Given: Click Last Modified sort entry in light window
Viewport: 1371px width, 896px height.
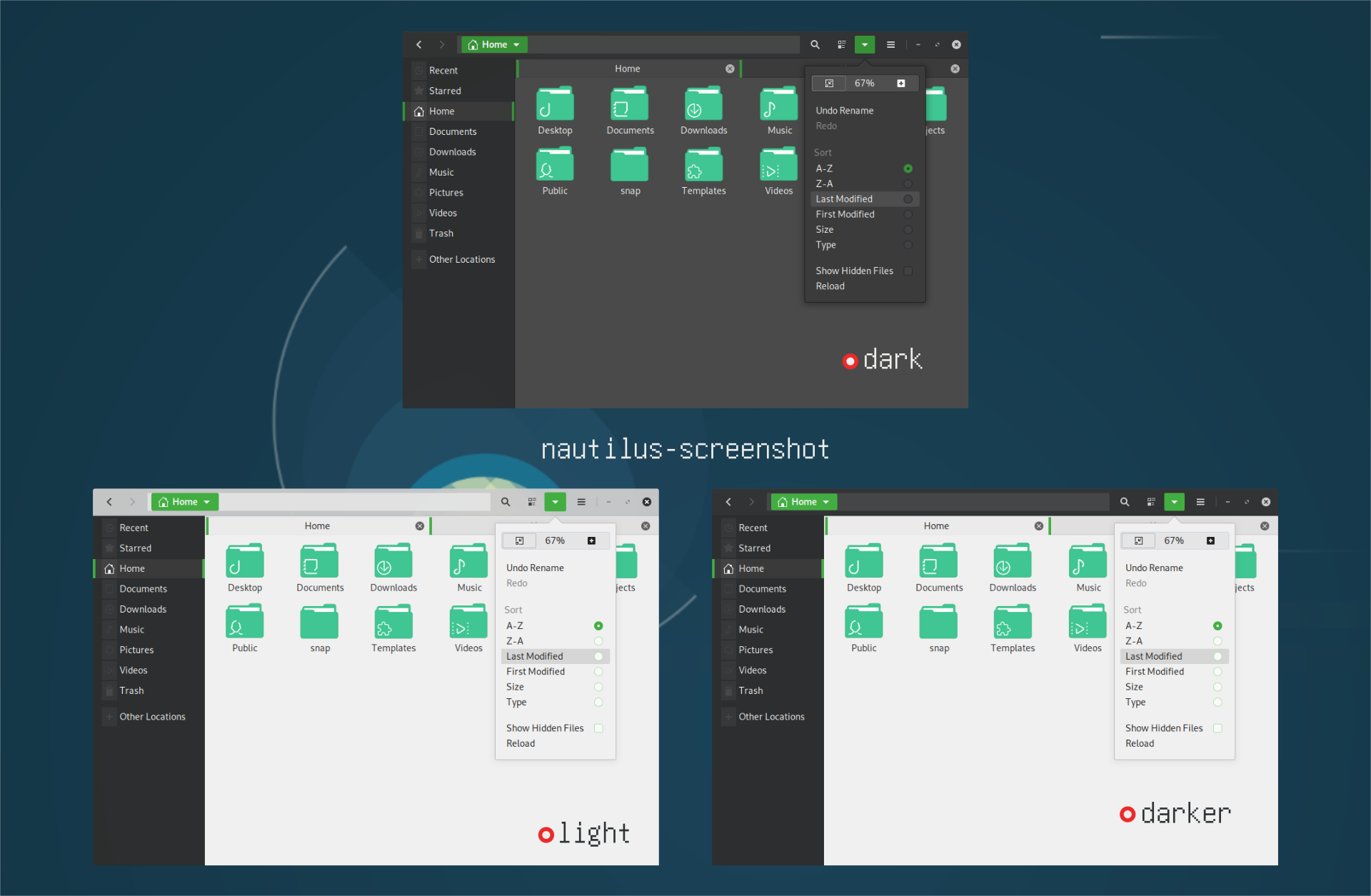Looking at the screenshot, I should 556,656.
